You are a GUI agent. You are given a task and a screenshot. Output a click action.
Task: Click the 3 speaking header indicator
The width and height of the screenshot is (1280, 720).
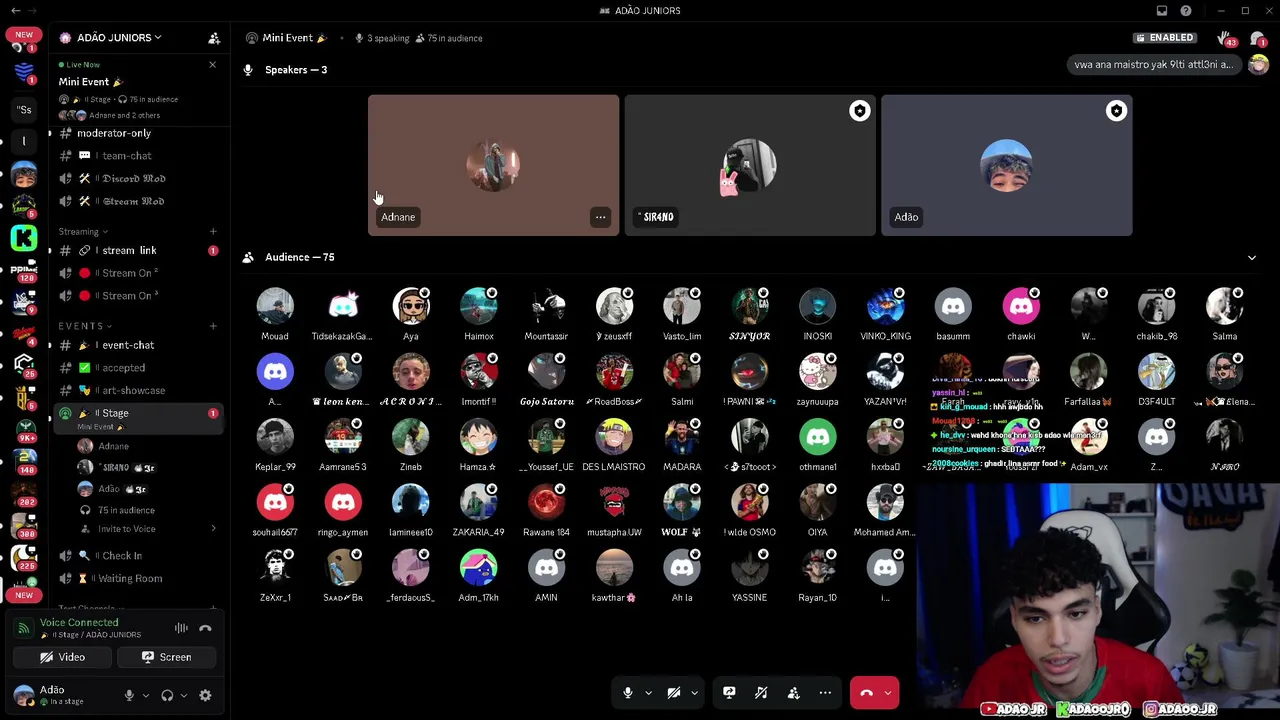(382, 38)
